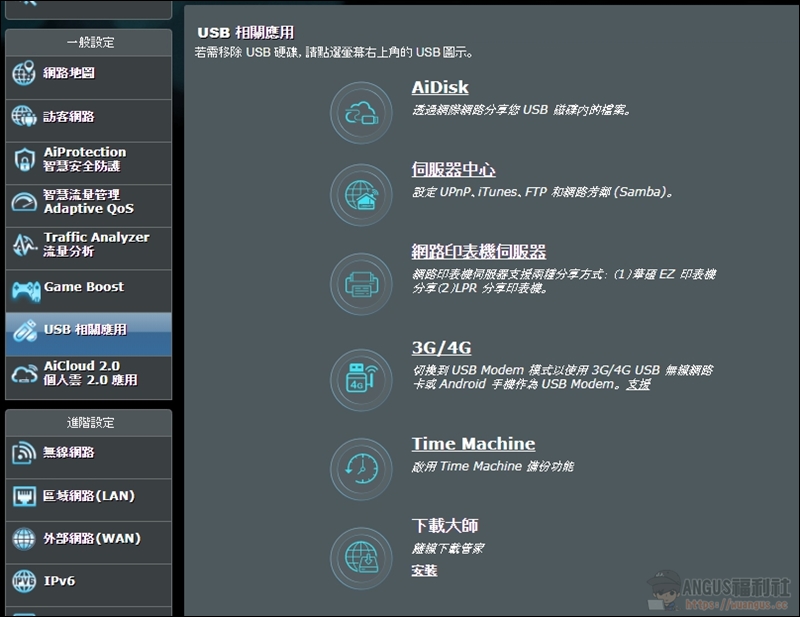Open 無線網路 wireless settings
The height and width of the screenshot is (617, 800).
pos(69,453)
